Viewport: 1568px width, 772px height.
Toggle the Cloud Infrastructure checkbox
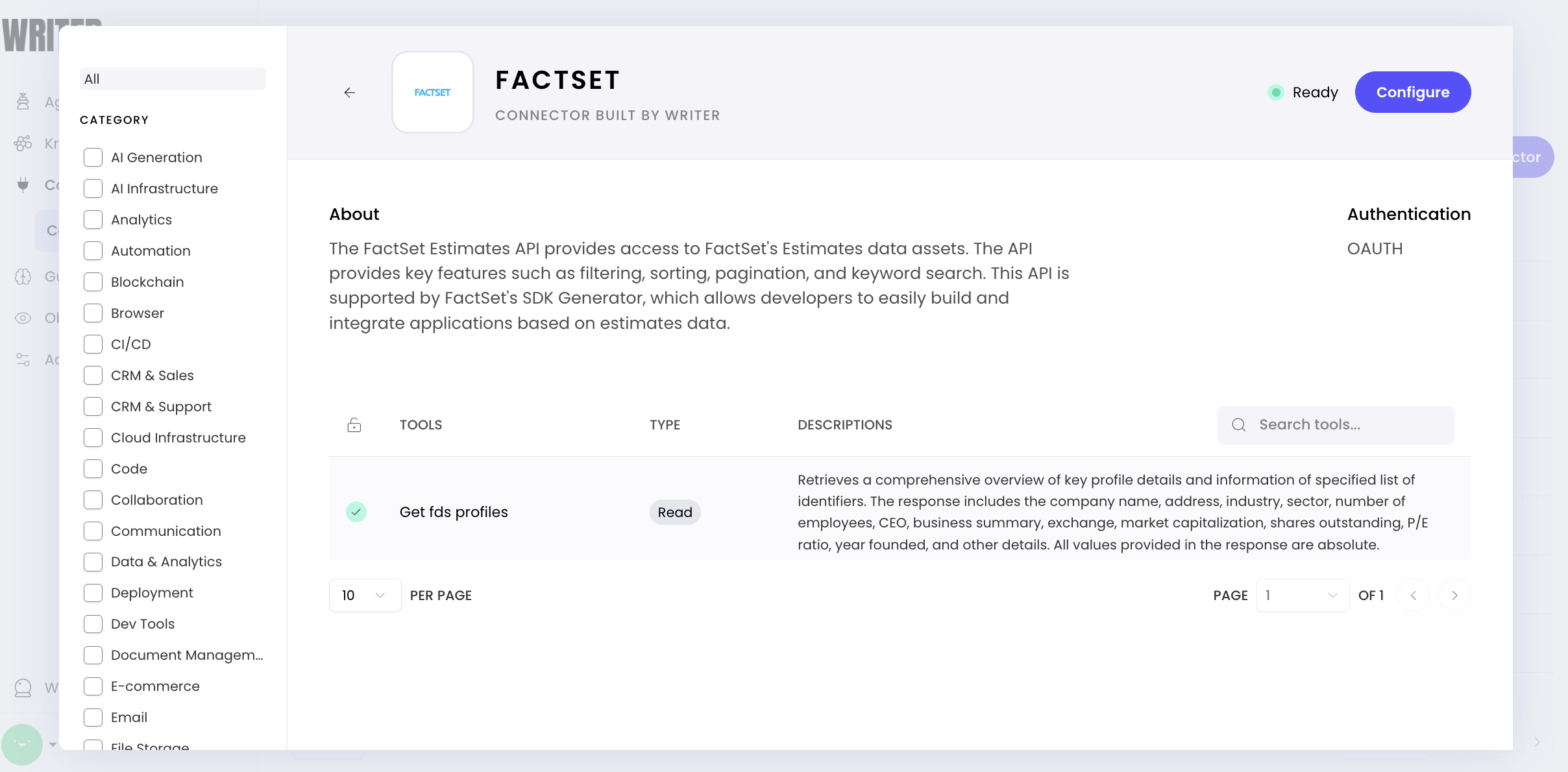pyautogui.click(x=93, y=438)
